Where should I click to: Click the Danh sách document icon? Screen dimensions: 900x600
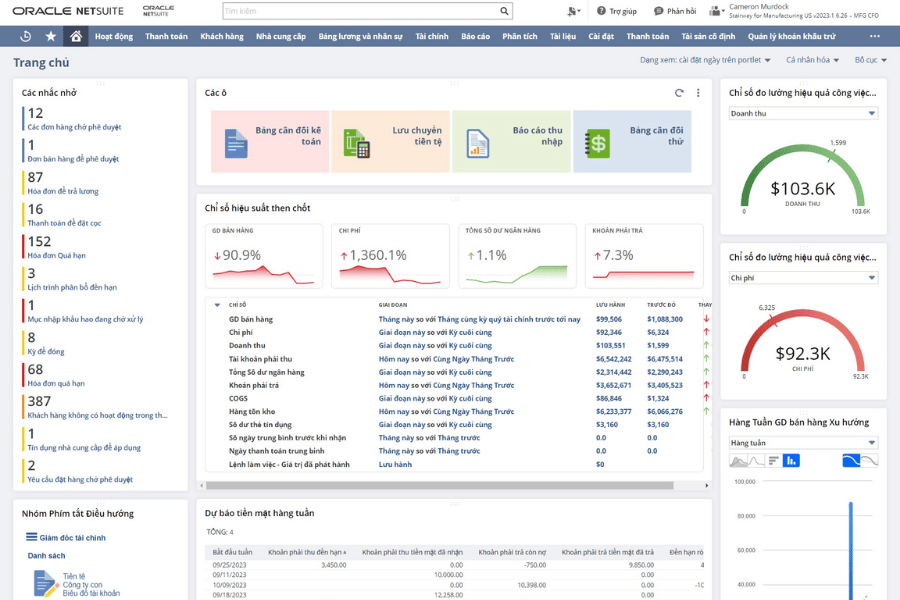tap(45, 583)
